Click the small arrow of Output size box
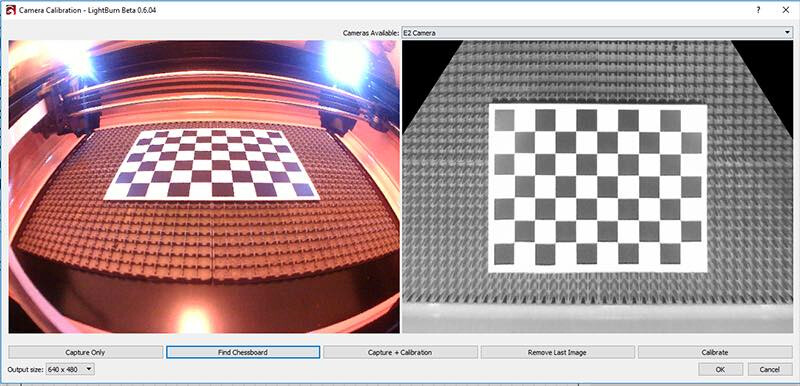The height and width of the screenshot is (386, 800). click(89, 369)
